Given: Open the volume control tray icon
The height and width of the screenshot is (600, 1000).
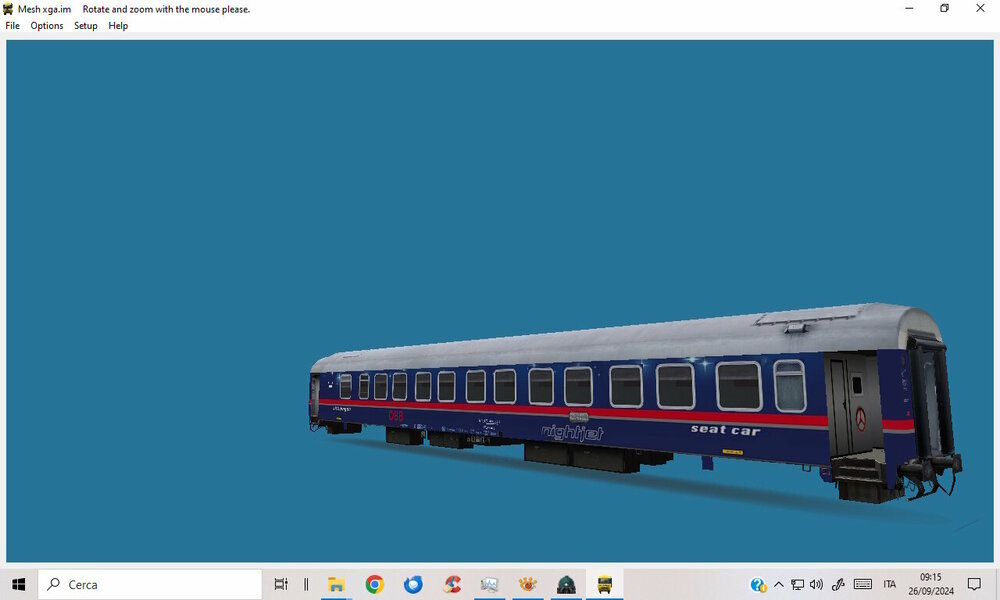Looking at the screenshot, I should [x=816, y=584].
